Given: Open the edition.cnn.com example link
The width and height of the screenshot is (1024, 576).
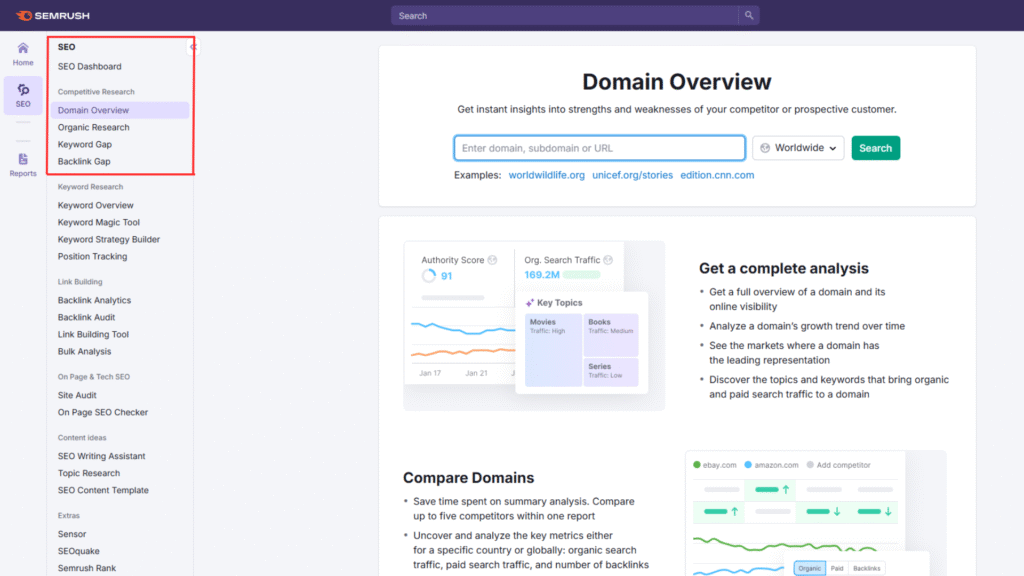Looking at the screenshot, I should pyautogui.click(x=717, y=175).
